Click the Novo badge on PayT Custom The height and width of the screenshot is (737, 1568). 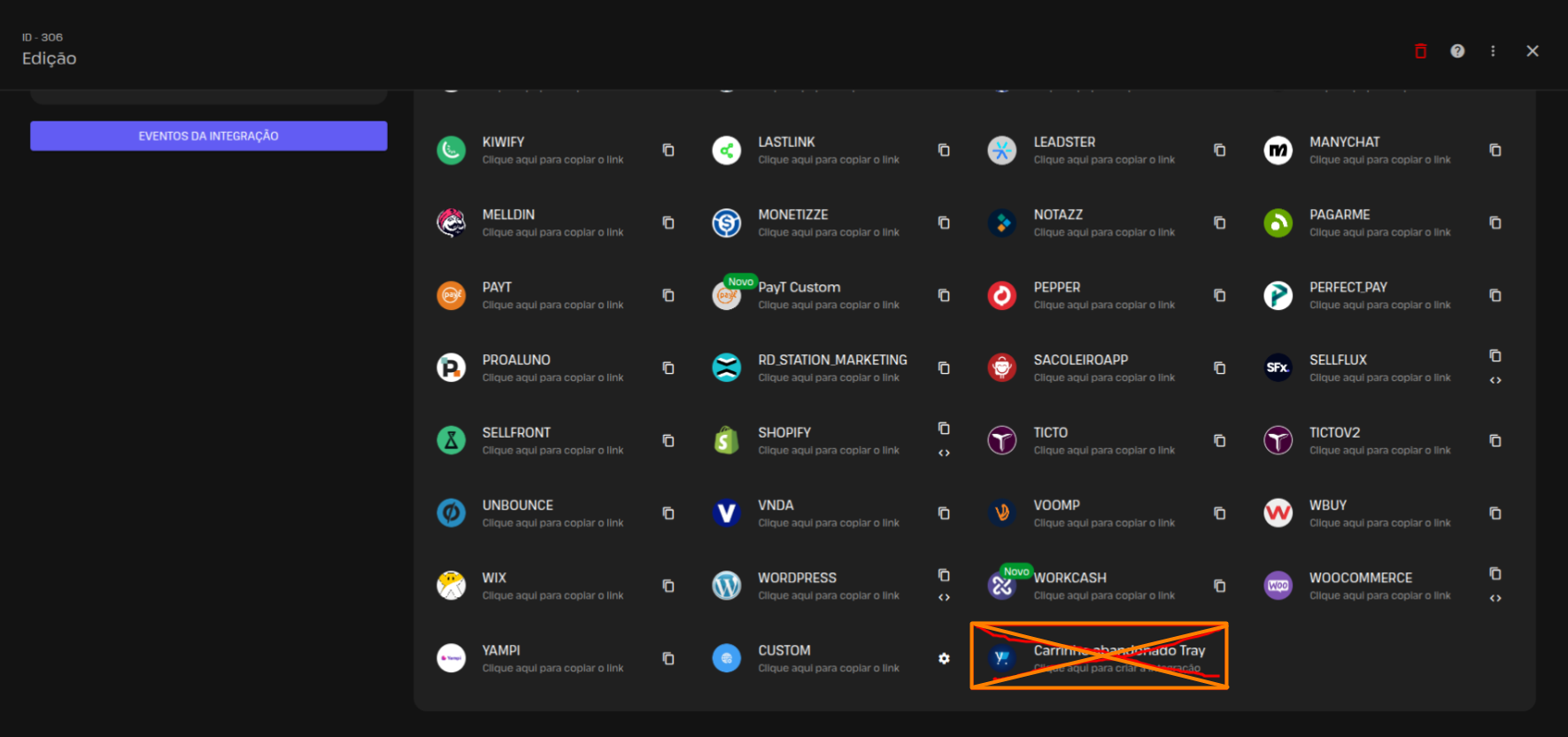[741, 282]
